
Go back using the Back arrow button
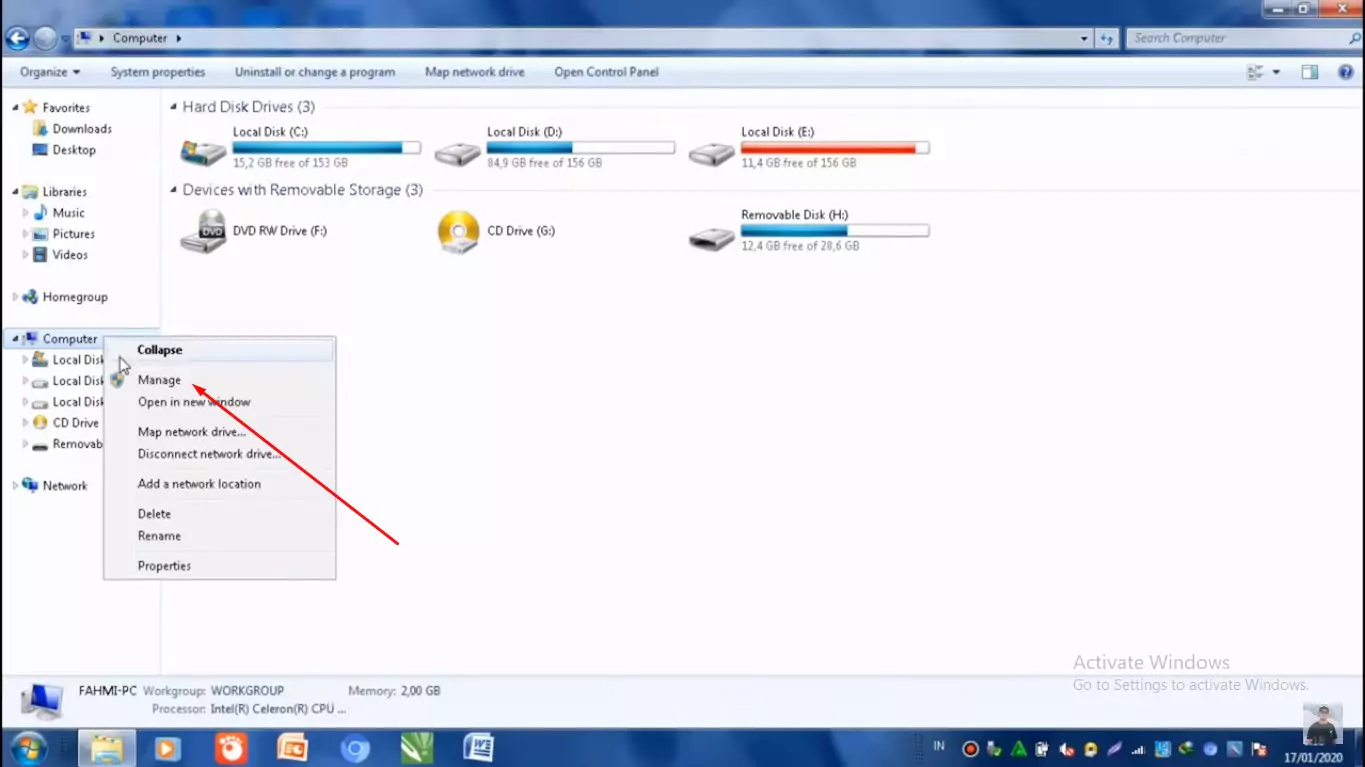[17, 38]
